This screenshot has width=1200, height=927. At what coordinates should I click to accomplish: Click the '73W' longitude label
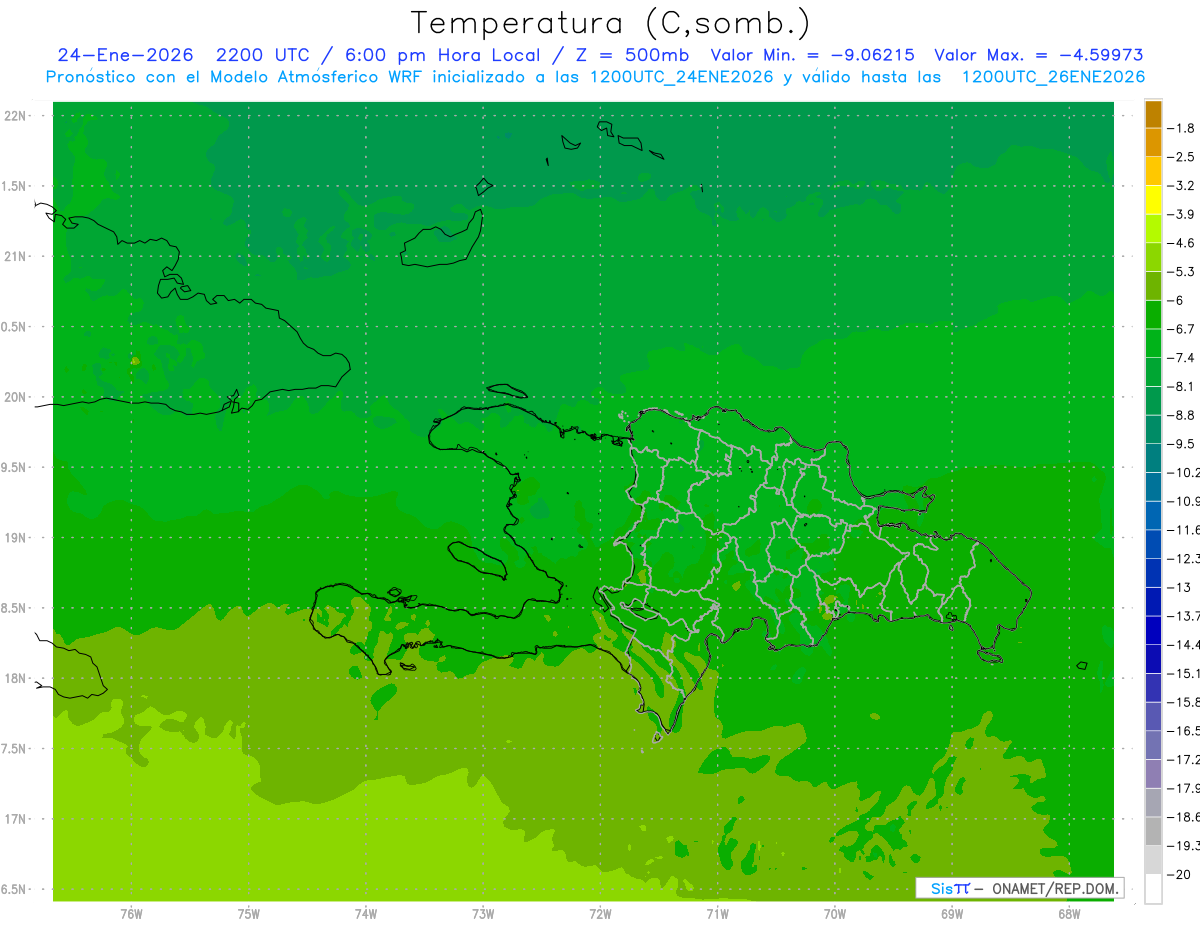click(x=483, y=914)
